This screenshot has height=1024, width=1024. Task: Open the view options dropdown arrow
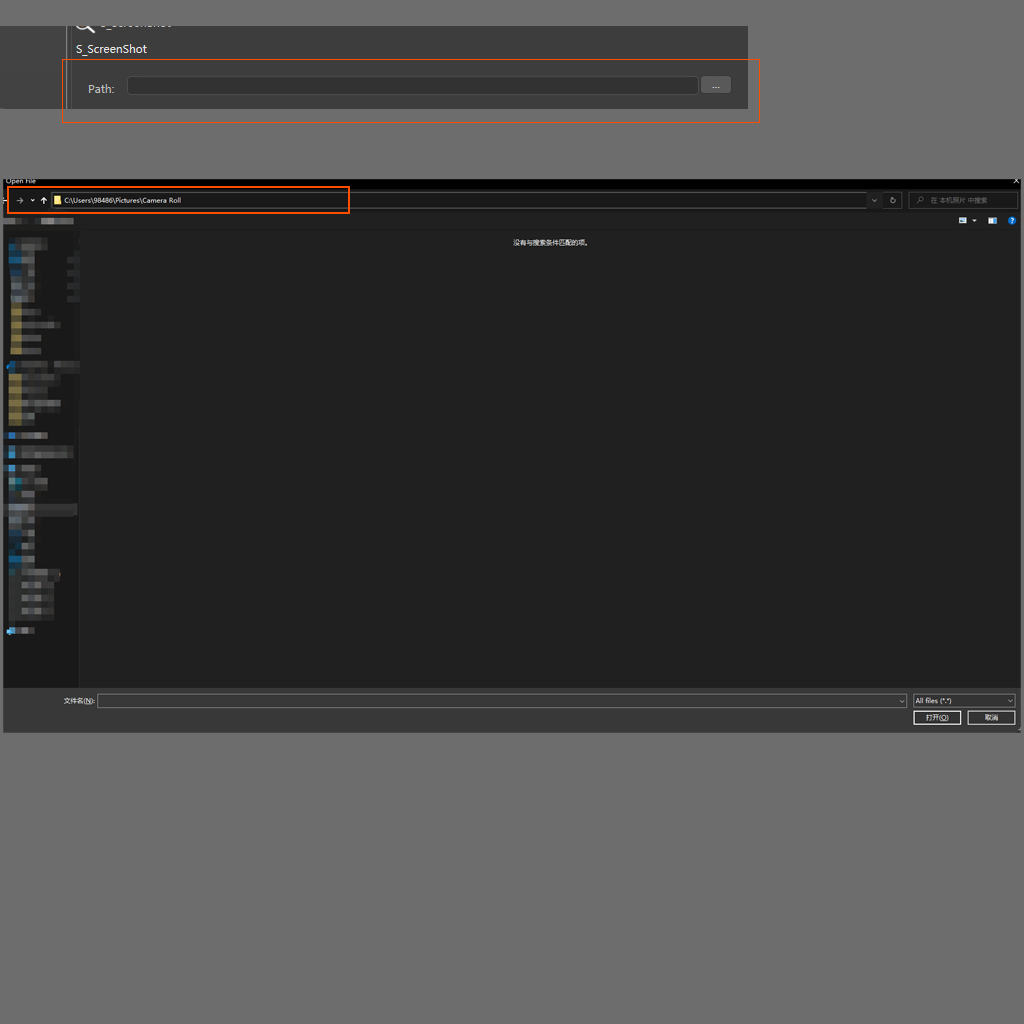click(974, 220)
